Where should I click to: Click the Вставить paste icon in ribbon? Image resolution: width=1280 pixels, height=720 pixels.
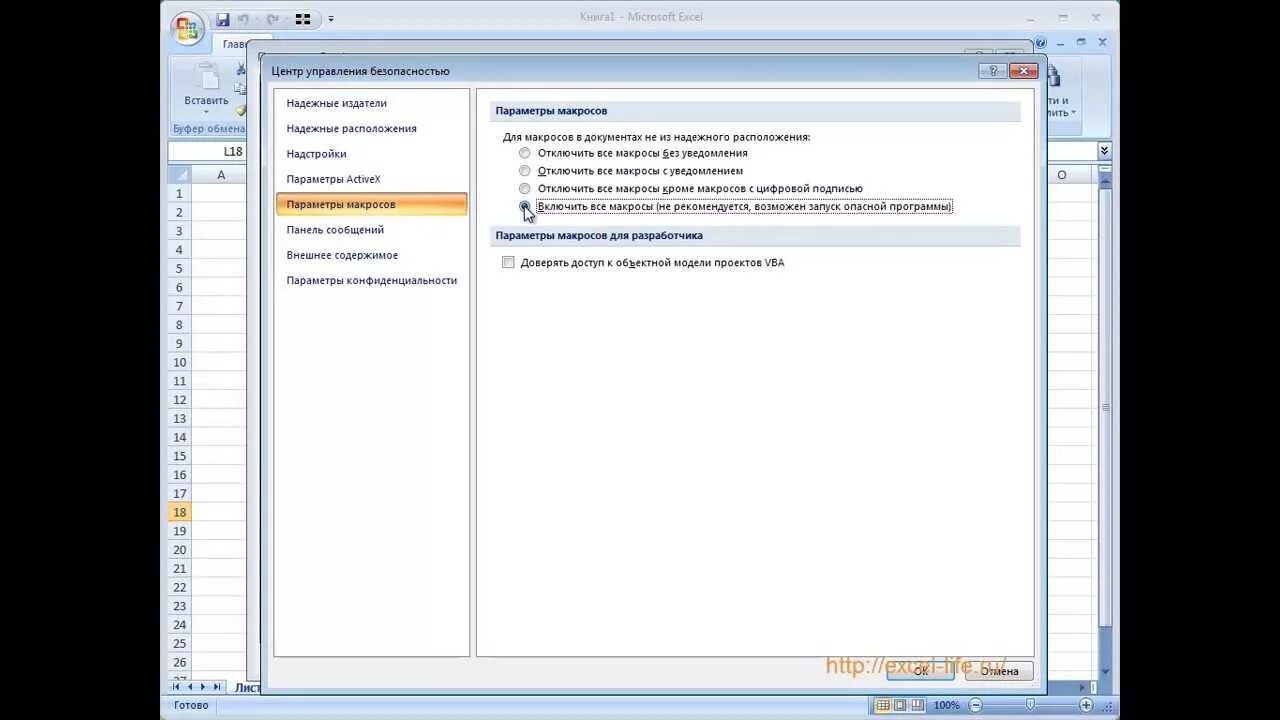click(x=207, y=76)
